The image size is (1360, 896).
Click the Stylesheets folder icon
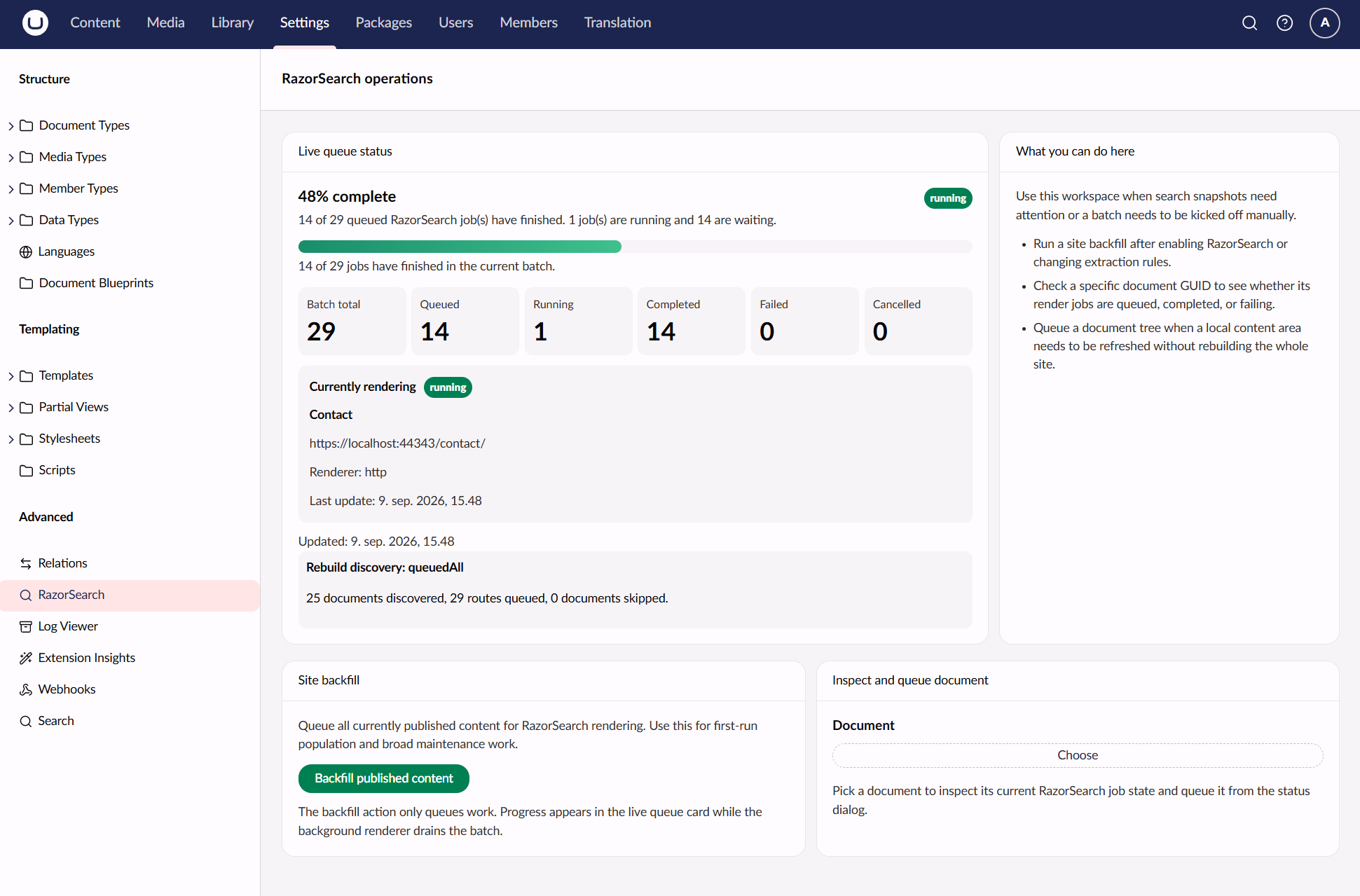[x=27, y=439]
